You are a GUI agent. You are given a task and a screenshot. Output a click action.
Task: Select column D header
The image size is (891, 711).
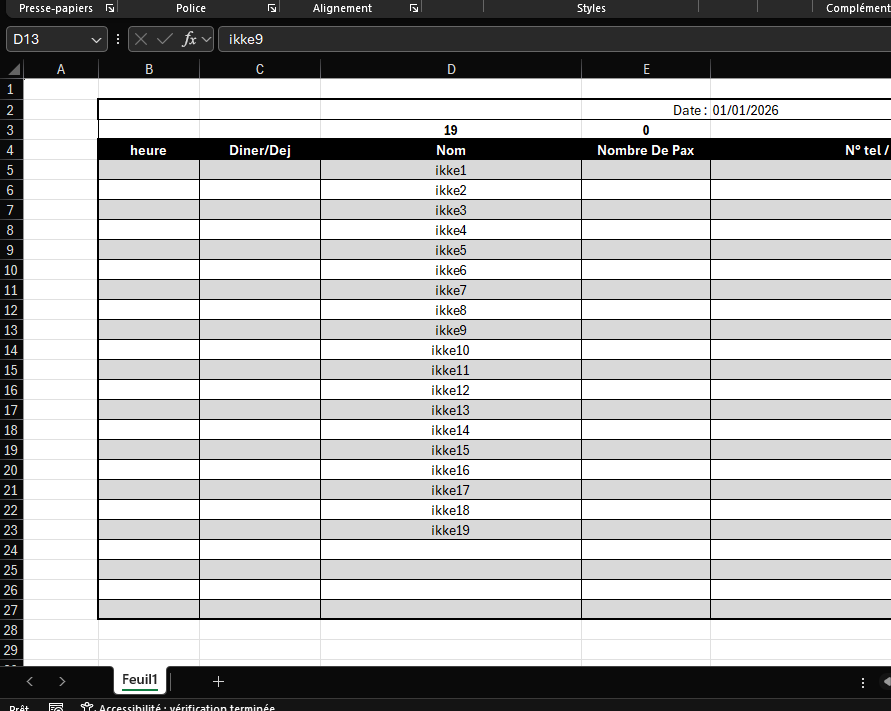click(x=451, y=69)
